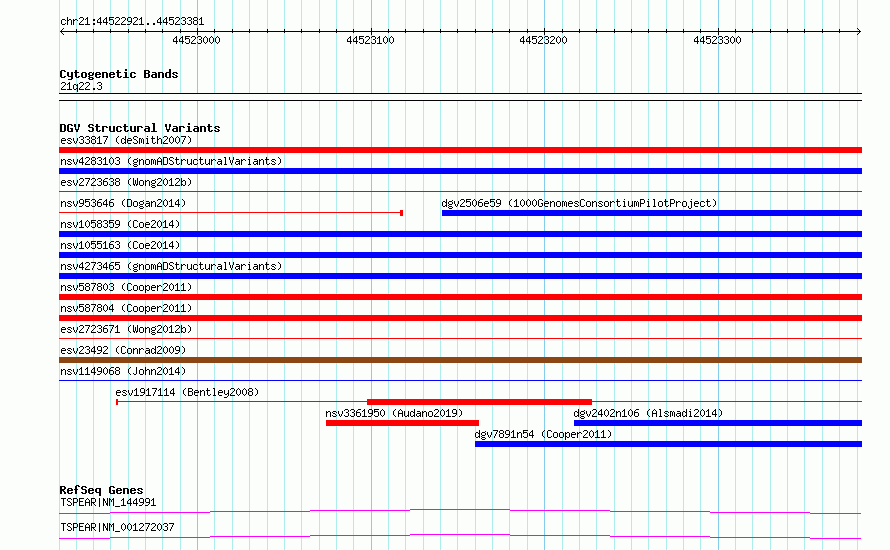This screenshot has width=890, height=550.
Task: Select the magenta TSPEAR NM_001272037 intron line
Action: 460,536
